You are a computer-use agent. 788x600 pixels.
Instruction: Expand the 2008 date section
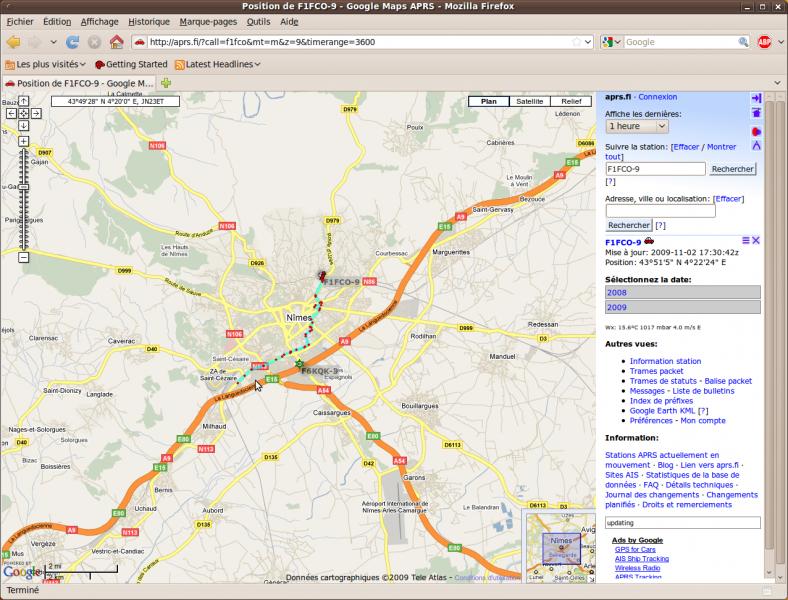pos(682,292)
